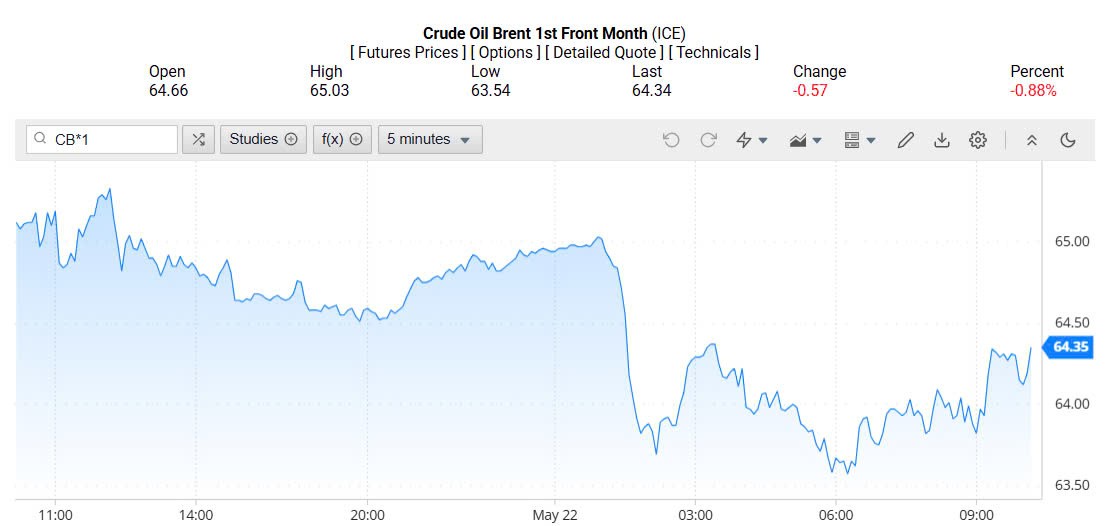Open chart settings gear icon
1107x526 pixels.
click(x=978, y=140)
